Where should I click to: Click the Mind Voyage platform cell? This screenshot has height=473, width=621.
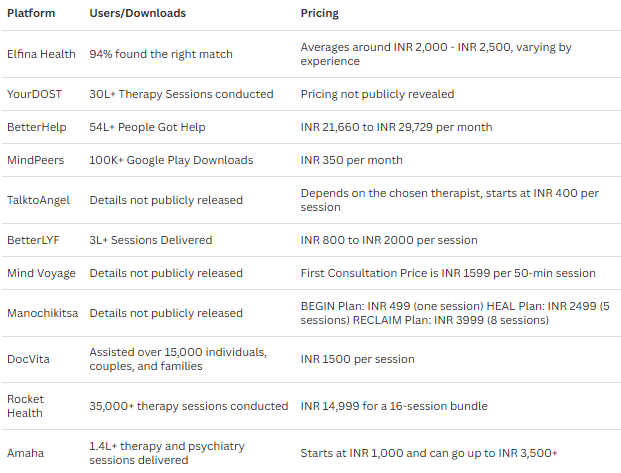[41, 273]
